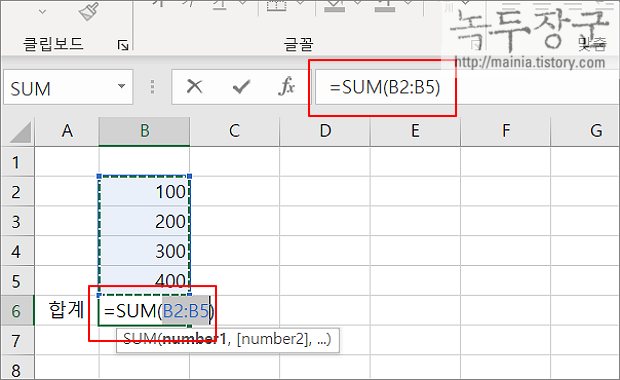Select column C header

coord(234,131)
